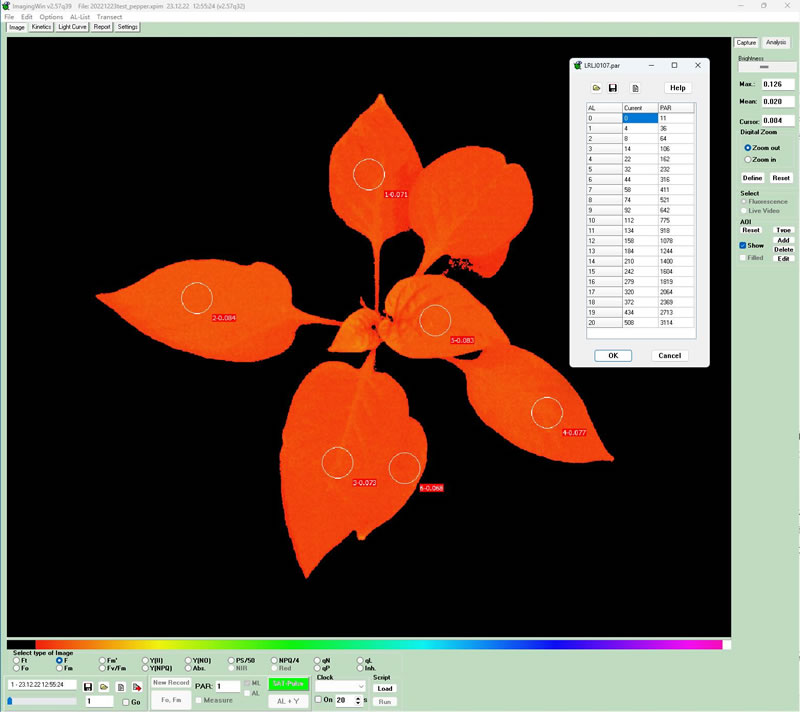Image resolution: width=800 pixels, height=712 pixels.
Task: Select the Zoom in radio option
Action: 747,159
